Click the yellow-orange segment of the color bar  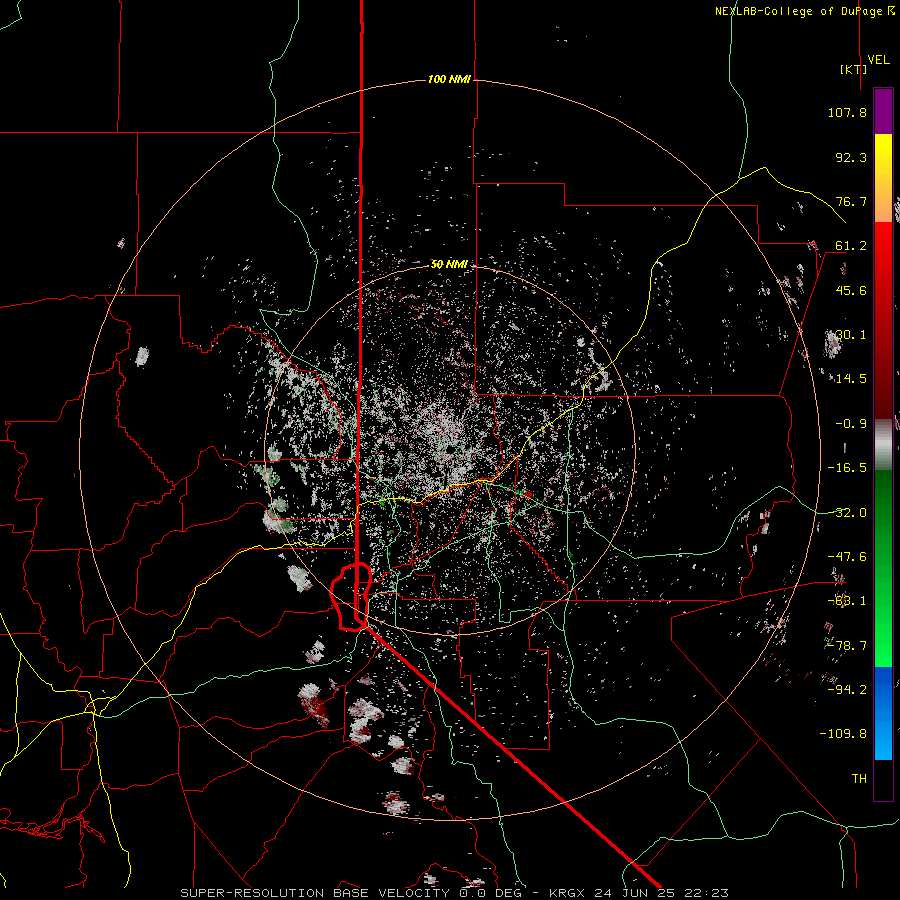[x=883, y=178]
